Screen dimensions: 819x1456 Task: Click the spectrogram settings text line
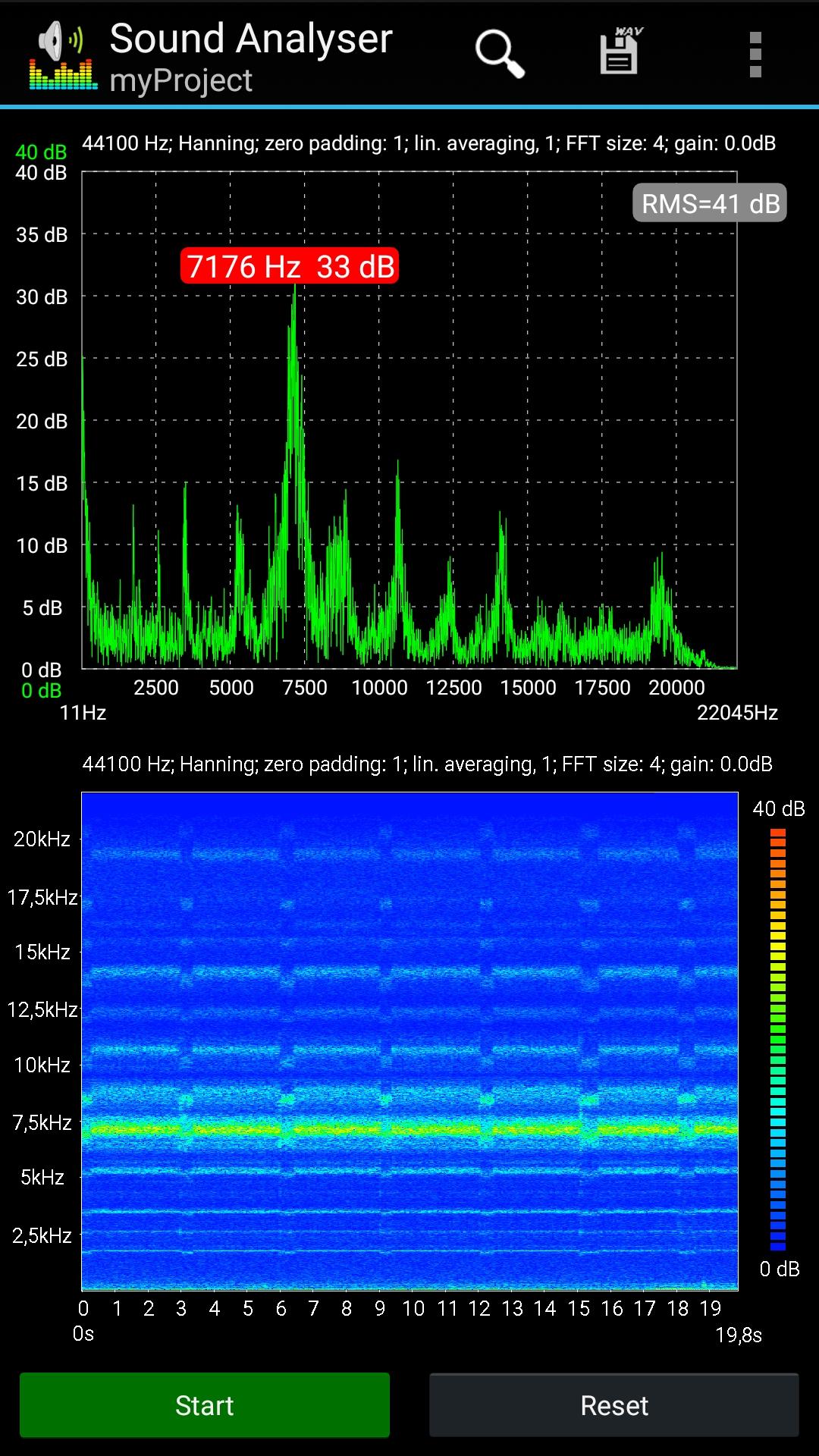[x=427, y=764]
